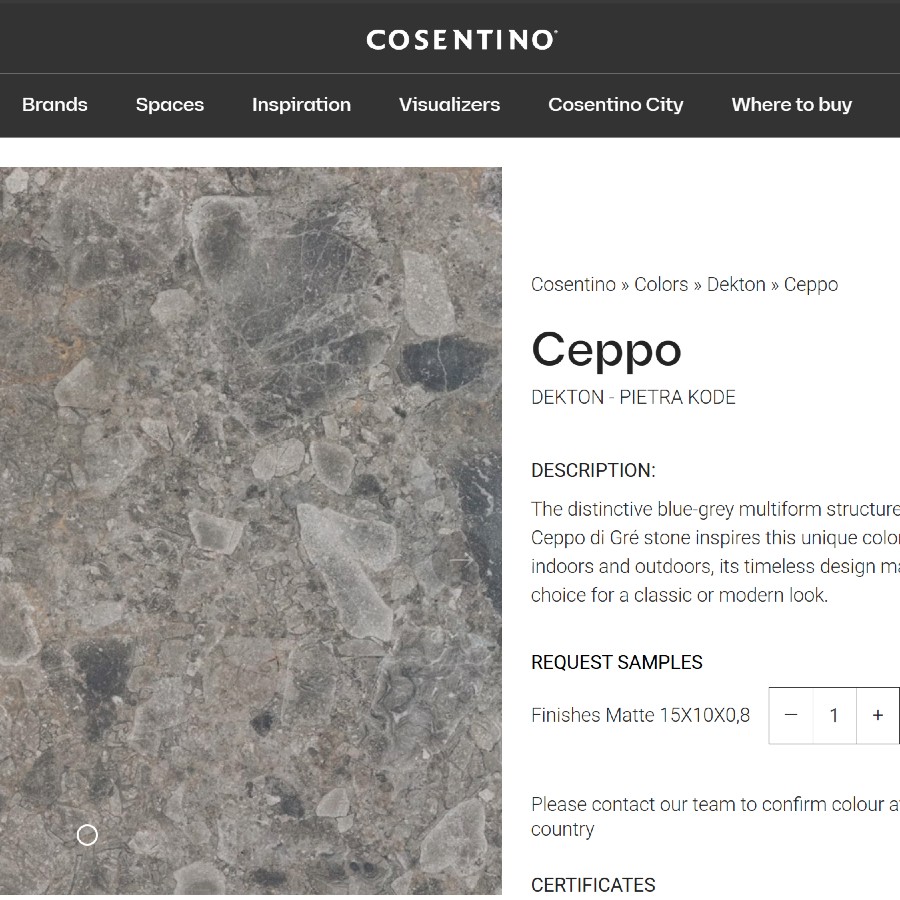
Task: Click the quantity field showing 1
Action: 834,715
